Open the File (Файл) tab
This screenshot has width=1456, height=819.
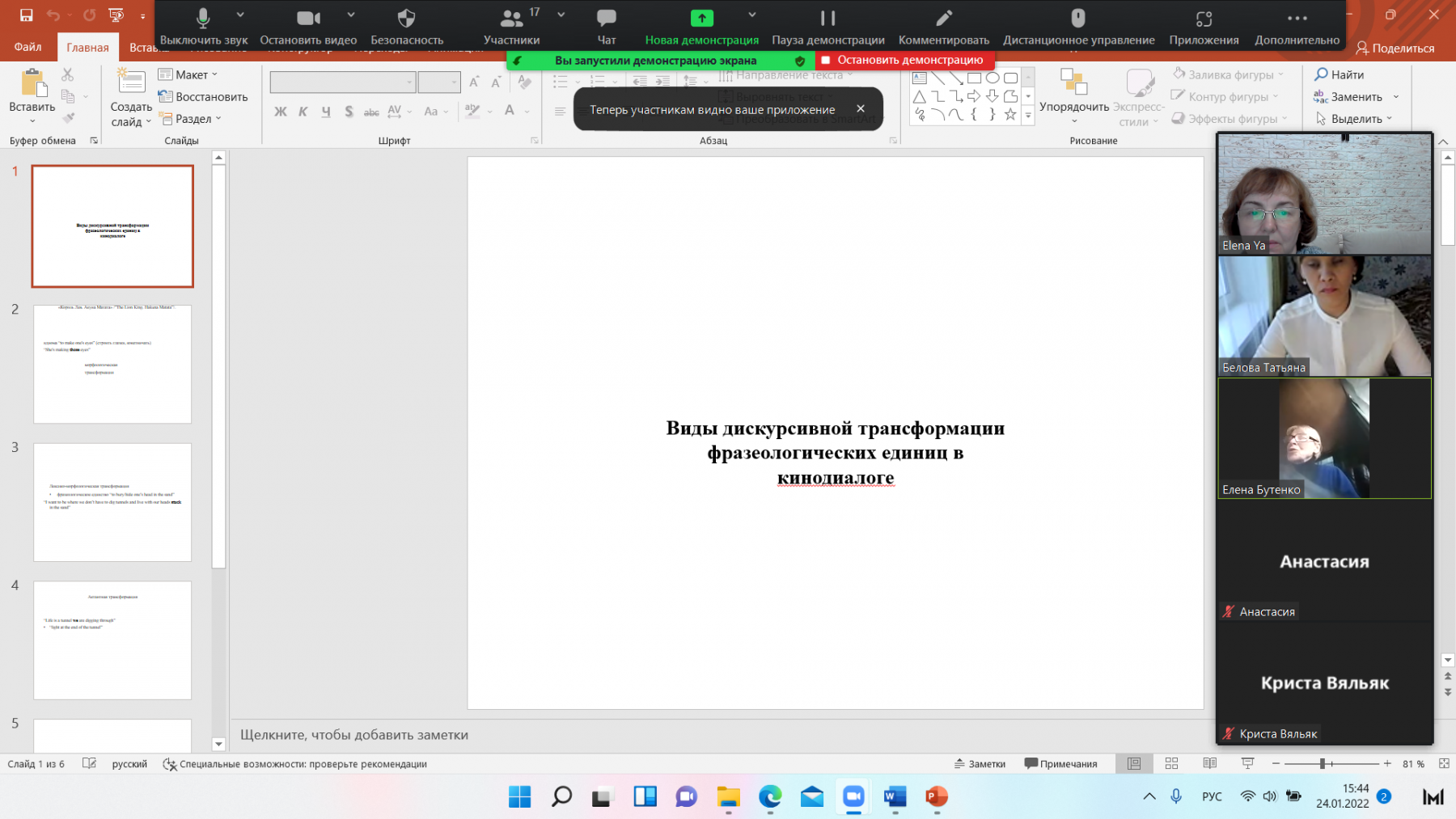(28, 47)
